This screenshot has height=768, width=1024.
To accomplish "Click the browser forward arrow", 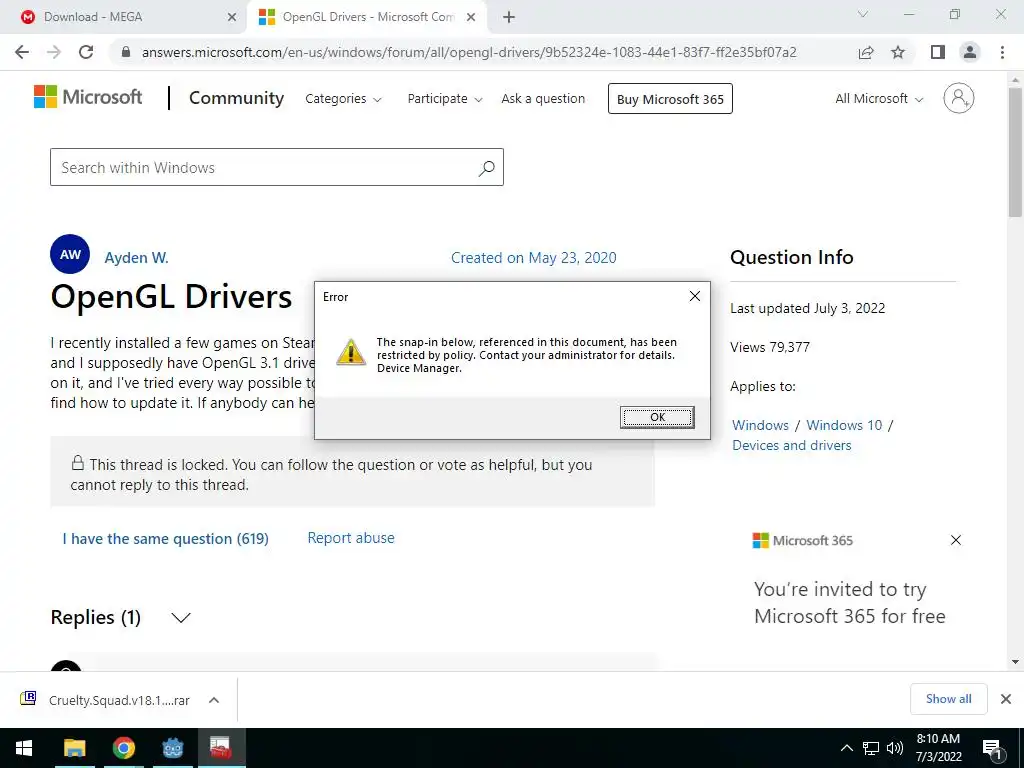I will tap(54, 52).
